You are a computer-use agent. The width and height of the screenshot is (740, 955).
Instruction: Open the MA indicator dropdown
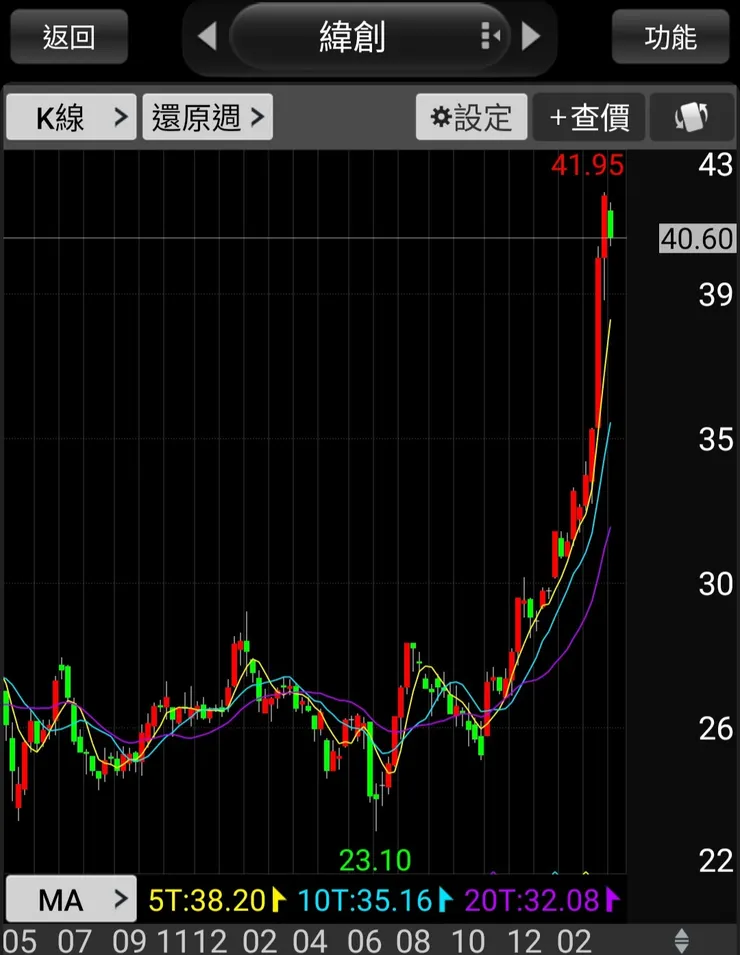click(71, 899)
